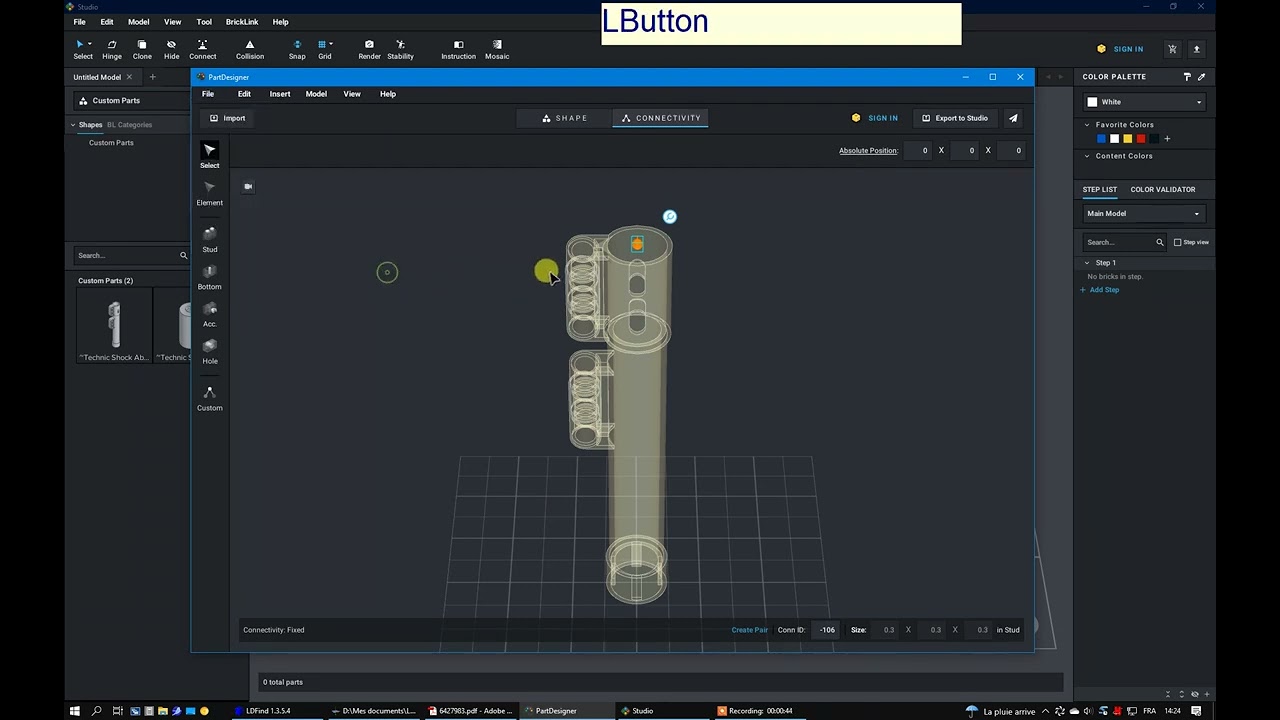Collapse the Favorite Colors section
This screenshot has width=1280, height=720.
[1087, 125]
